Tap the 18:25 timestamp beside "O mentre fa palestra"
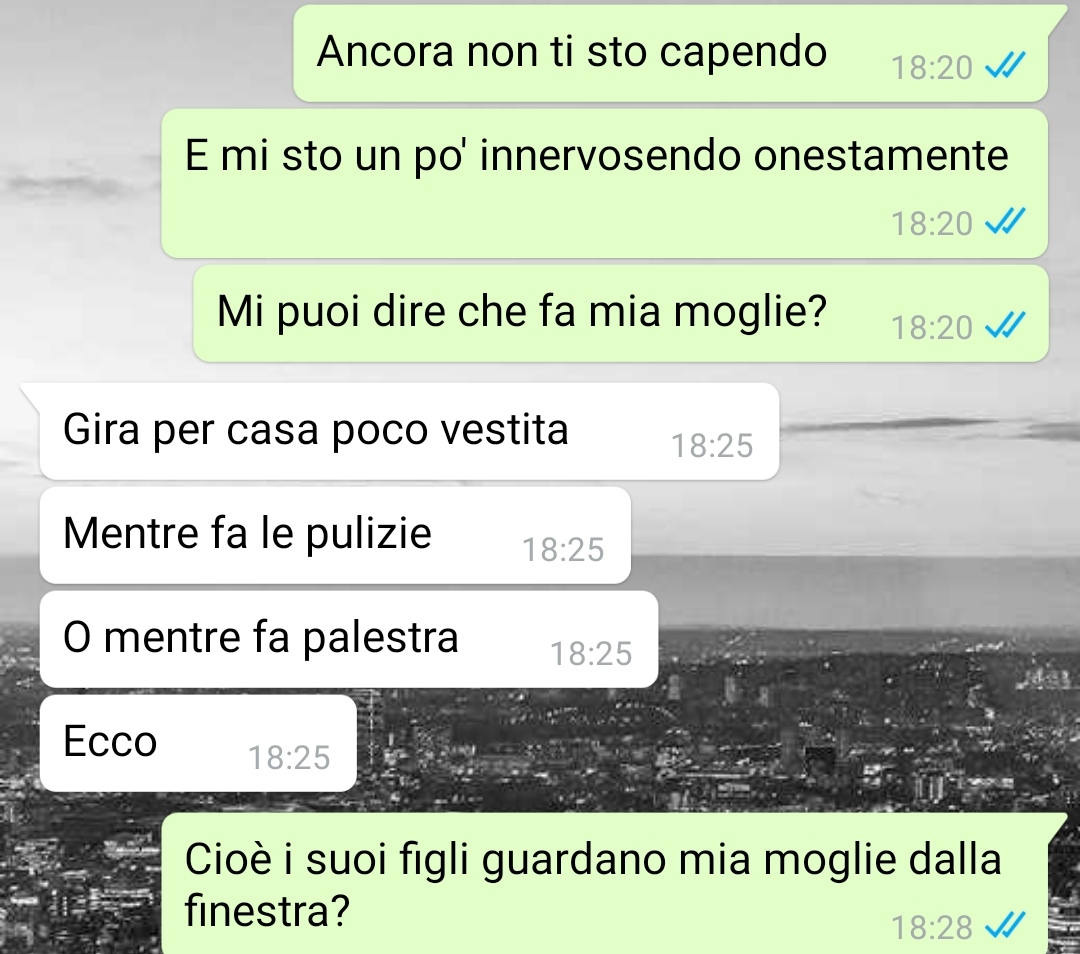This screenshot has width=1080, height=954. pyautogui.click(x=591, y=654)
